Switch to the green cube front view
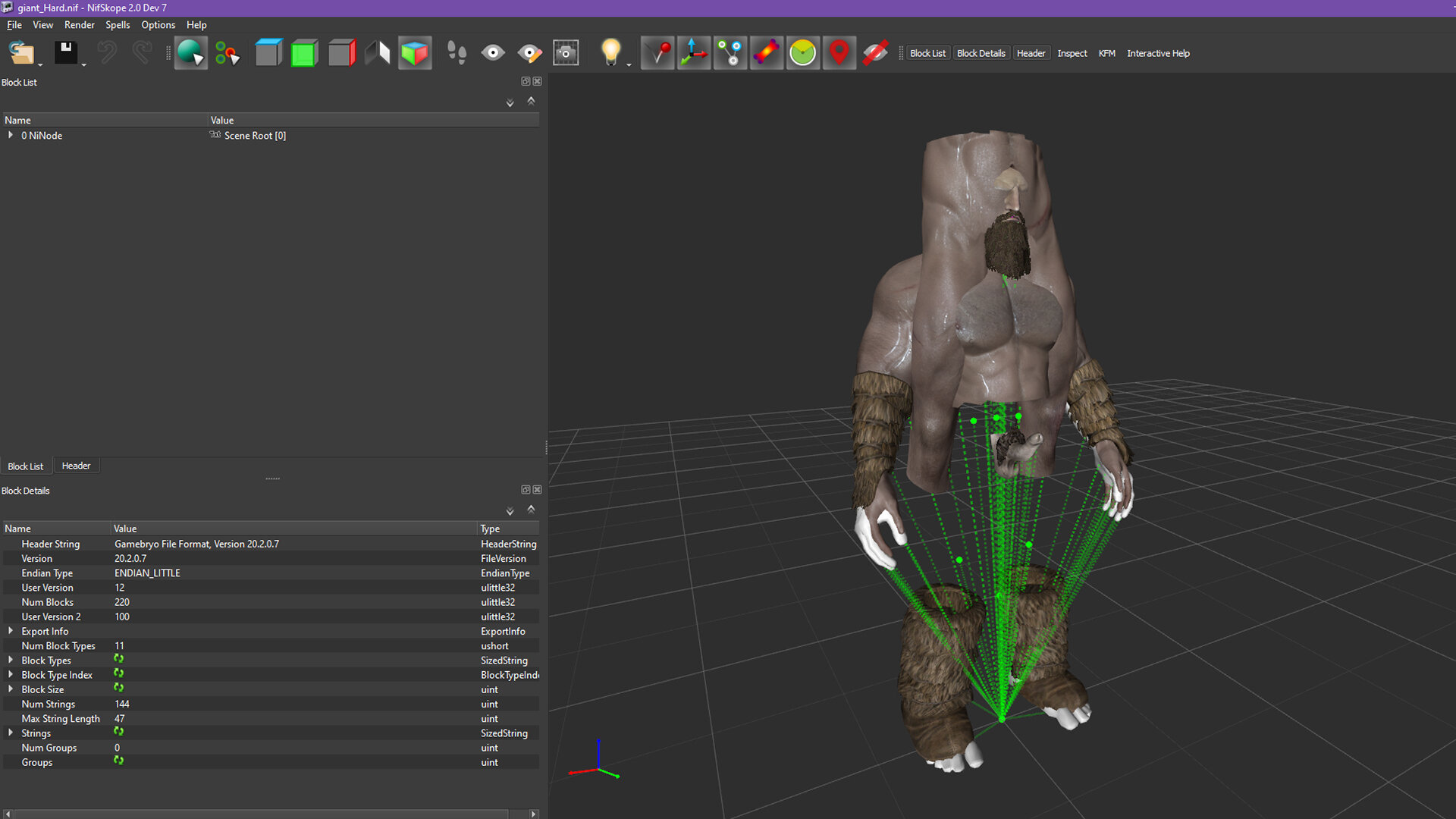The image size is (1456, 819). (x=304, y=53)
